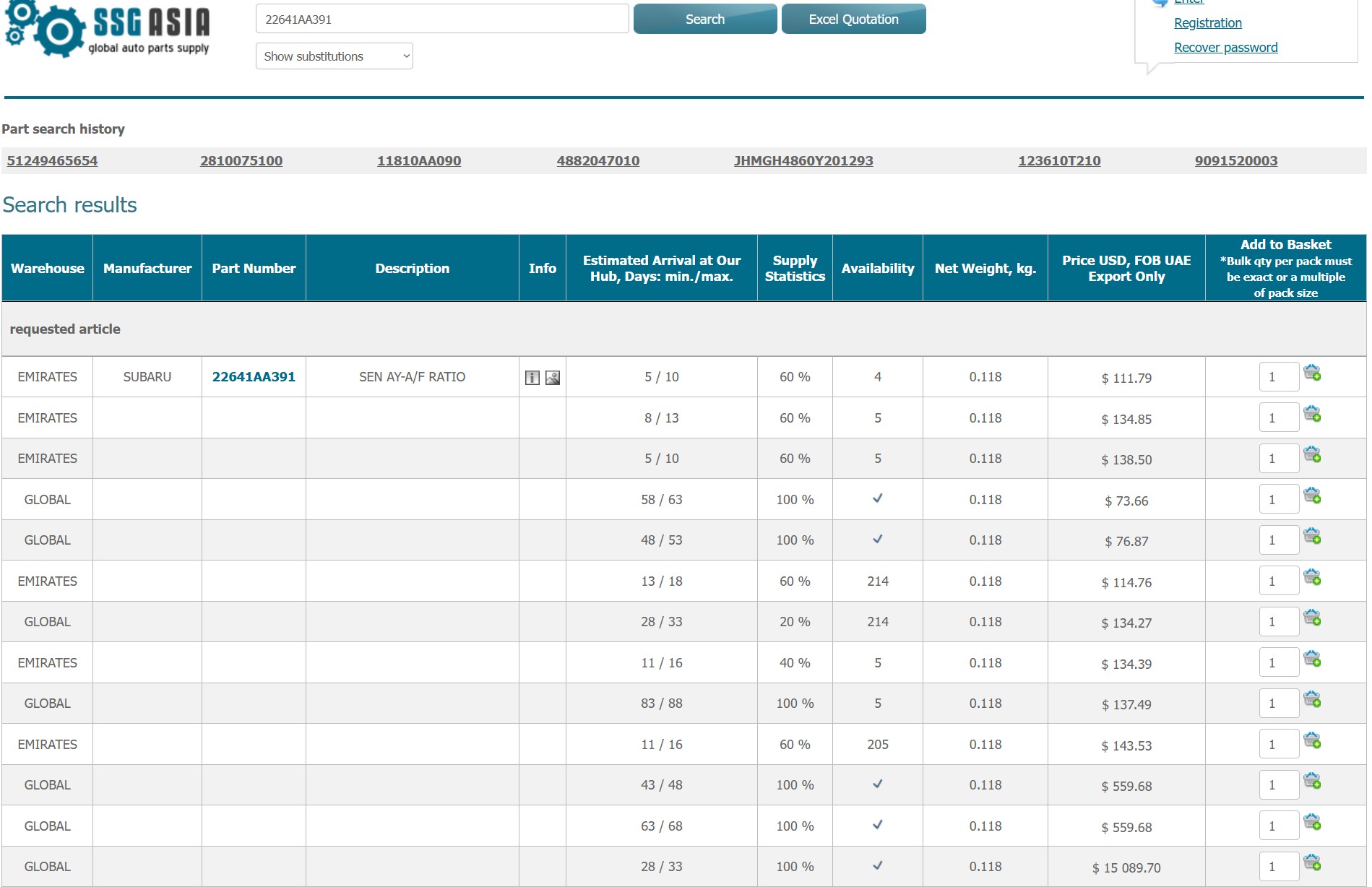1372x887 pixels.
Task: Add the $137.49 item to basket
Action: point(1312,700)
